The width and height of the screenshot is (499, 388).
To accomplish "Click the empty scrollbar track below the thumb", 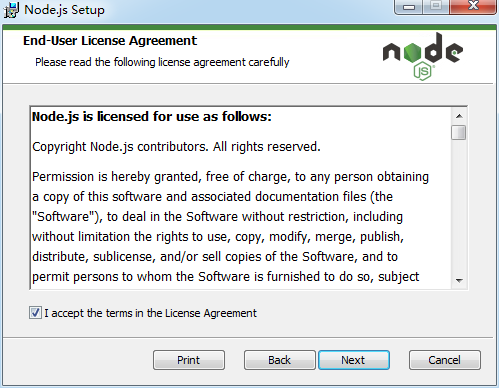I will 459,207.
